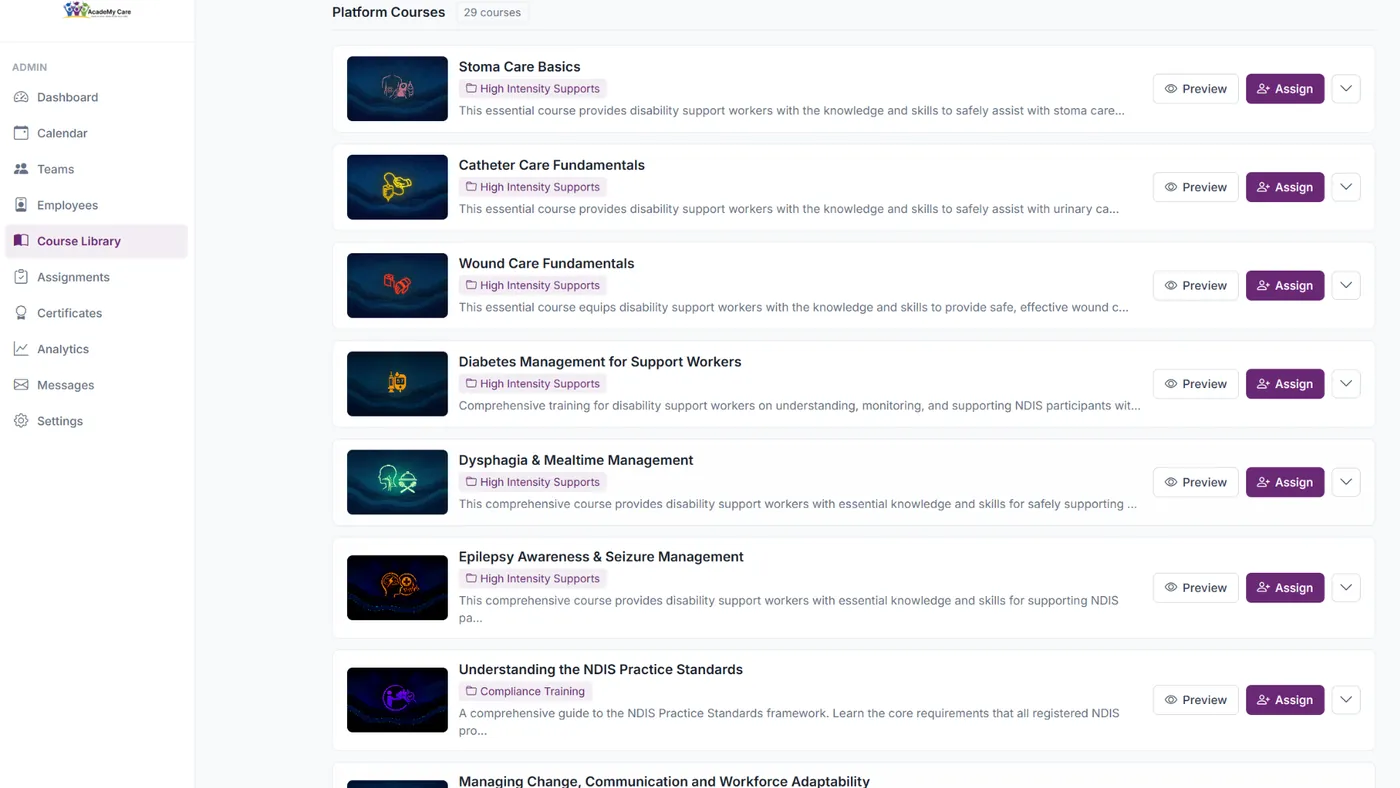The width and height of the screenshot is (1400, 788).
Task: Click the AcadeMy Care logo
Action: pyautogui.click(x=97, y=10)
